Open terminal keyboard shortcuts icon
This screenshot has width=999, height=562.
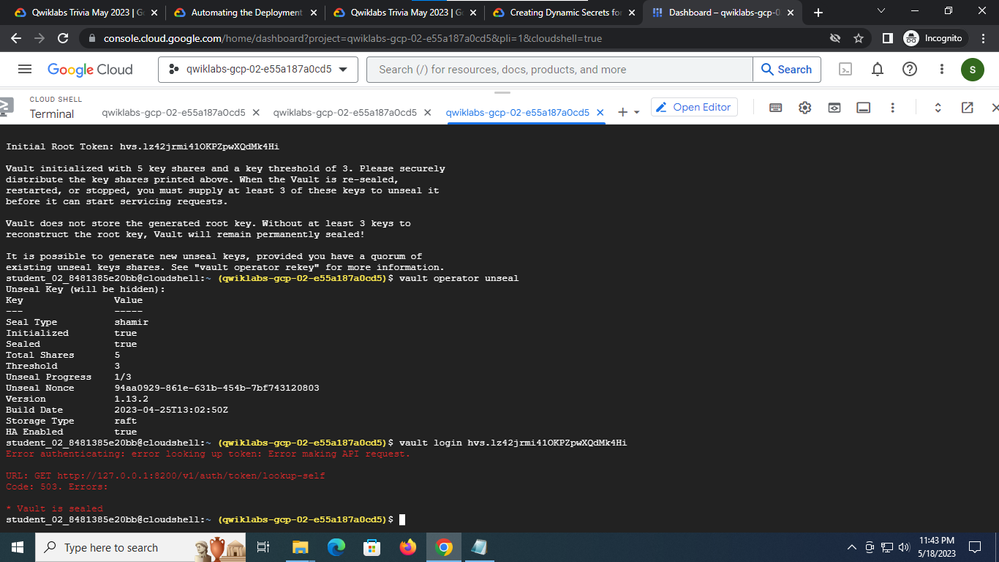tap(775, 108)
